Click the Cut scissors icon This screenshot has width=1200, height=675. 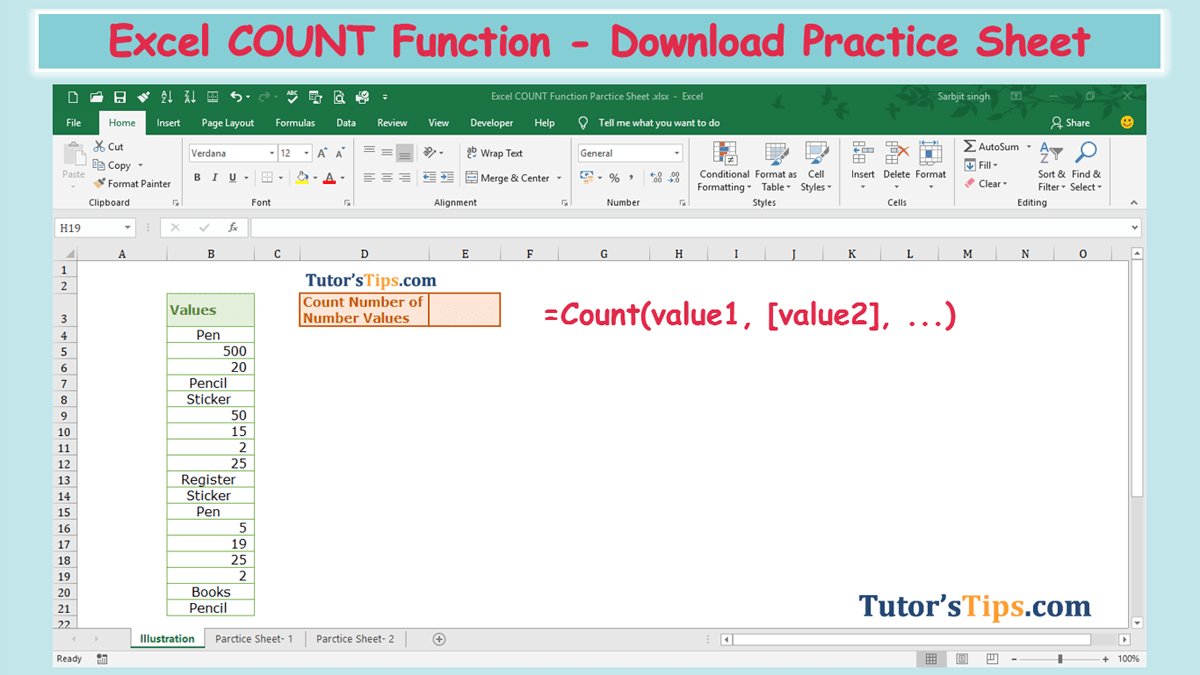pyautogui.click(x=99, y=146)
